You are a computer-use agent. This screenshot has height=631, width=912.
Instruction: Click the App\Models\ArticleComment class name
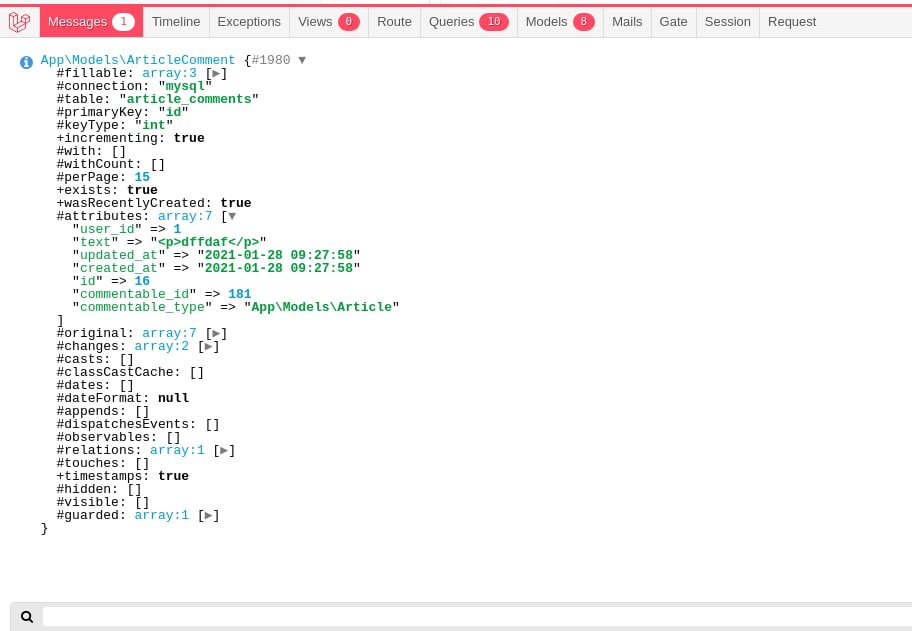click(138, 60)
